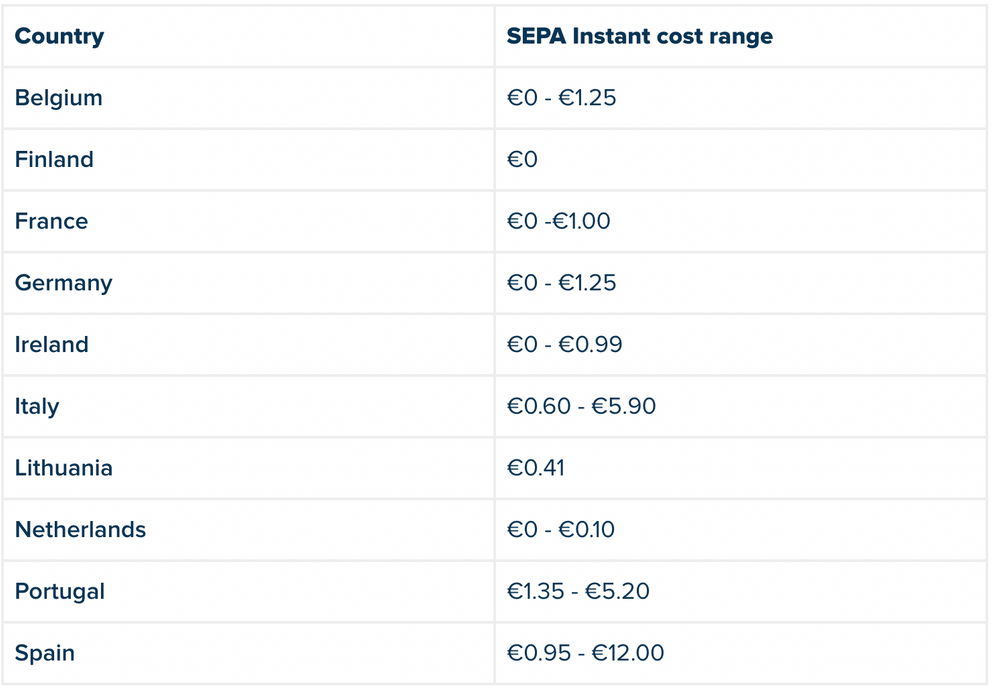The image size is (992, 688).
Task: Select the €0 -€1.00 cost cell
Action: tap(558, 221)
